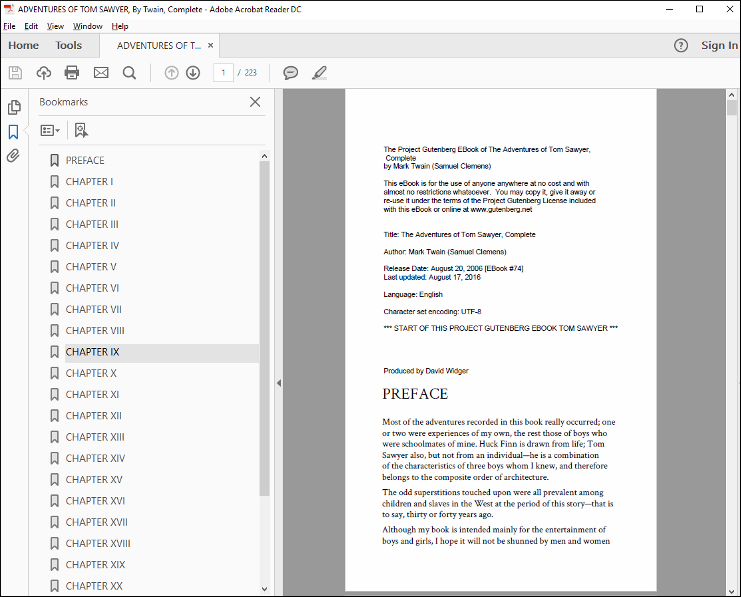Screen dimensions: 741x597
Task: Send file by email envelope icon
Action: (x=101, y=73)
